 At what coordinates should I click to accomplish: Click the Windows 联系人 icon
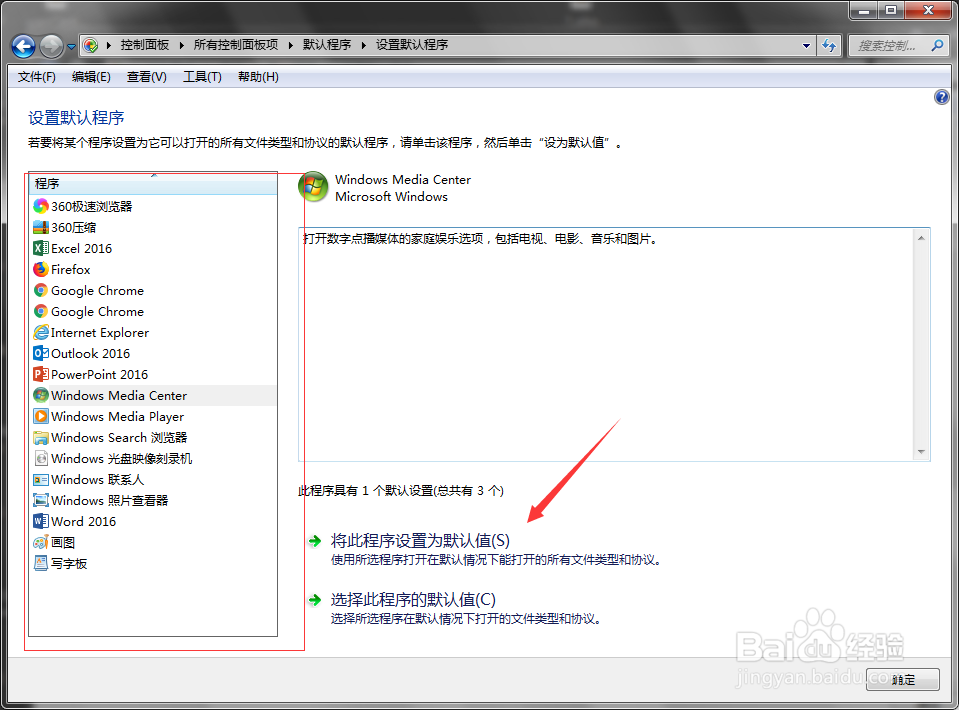click(41, 479)
